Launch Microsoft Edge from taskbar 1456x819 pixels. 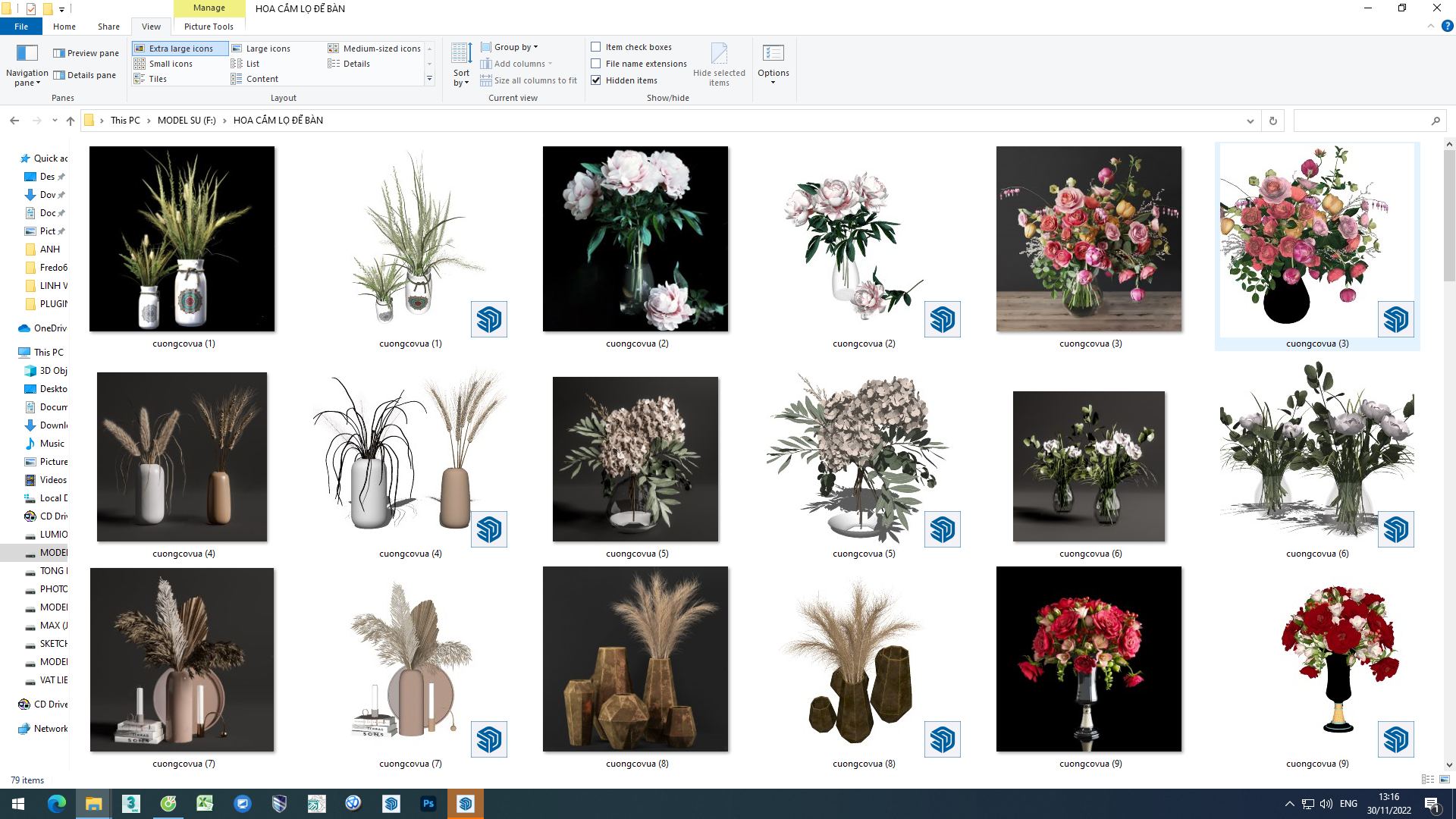[57, 804]
